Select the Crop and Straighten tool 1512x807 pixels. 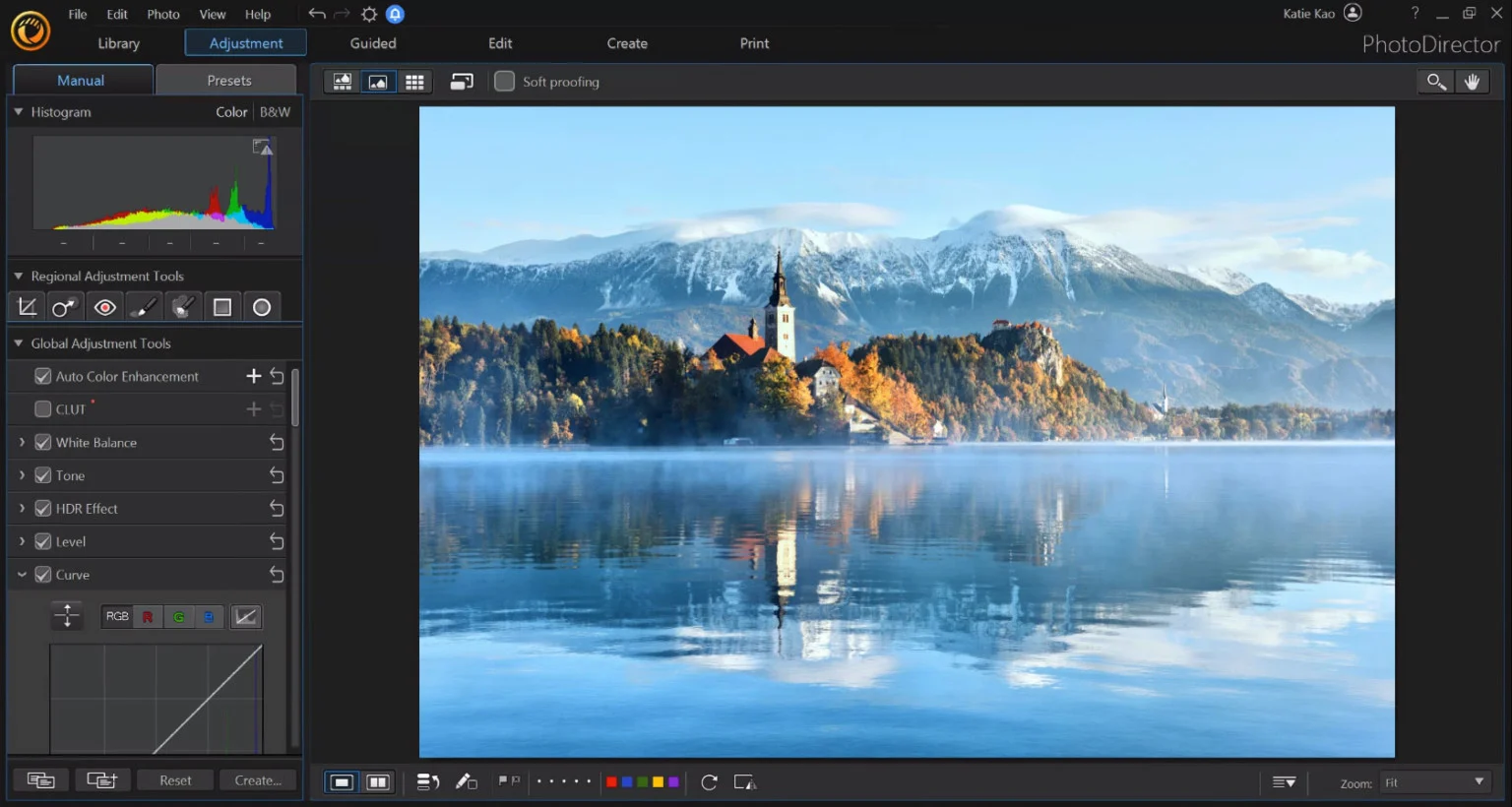(x=28, y=308)
